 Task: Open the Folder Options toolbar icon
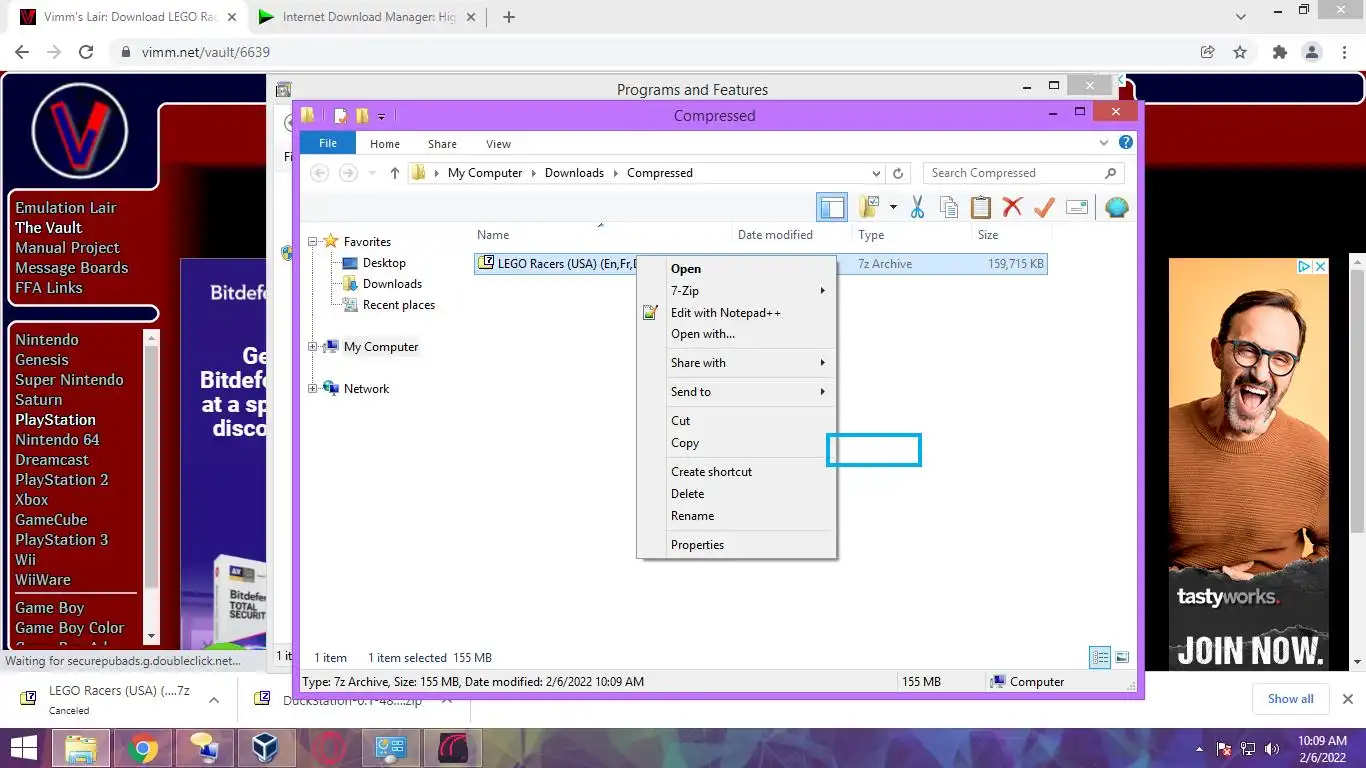click(870, 207)
